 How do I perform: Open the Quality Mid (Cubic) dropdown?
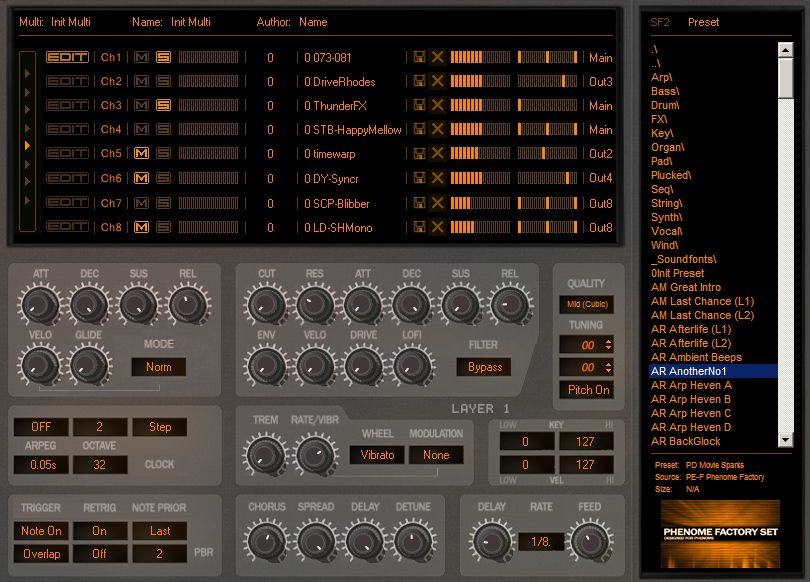(x=586, y=305)
